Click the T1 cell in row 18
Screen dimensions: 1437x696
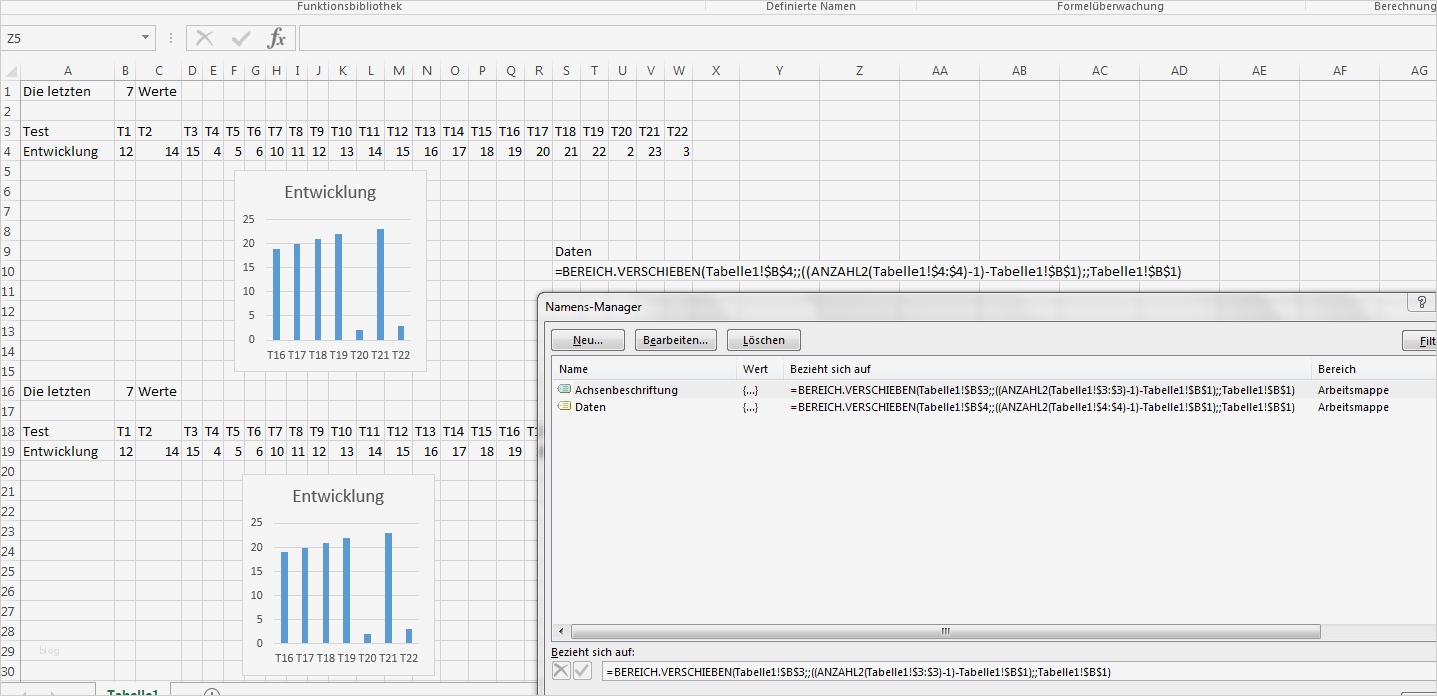pyautogui.click(x=125, y=431)
